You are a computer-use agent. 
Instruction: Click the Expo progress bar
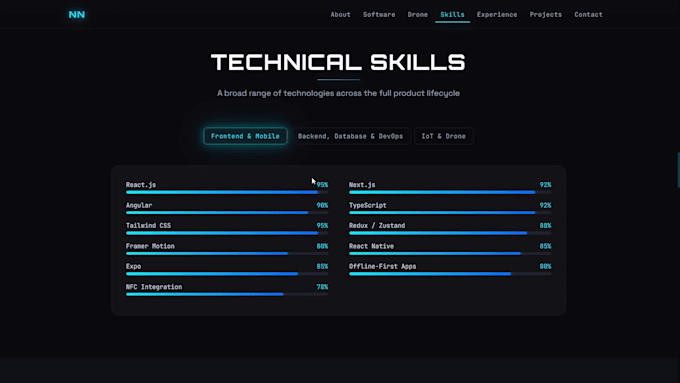227,274
